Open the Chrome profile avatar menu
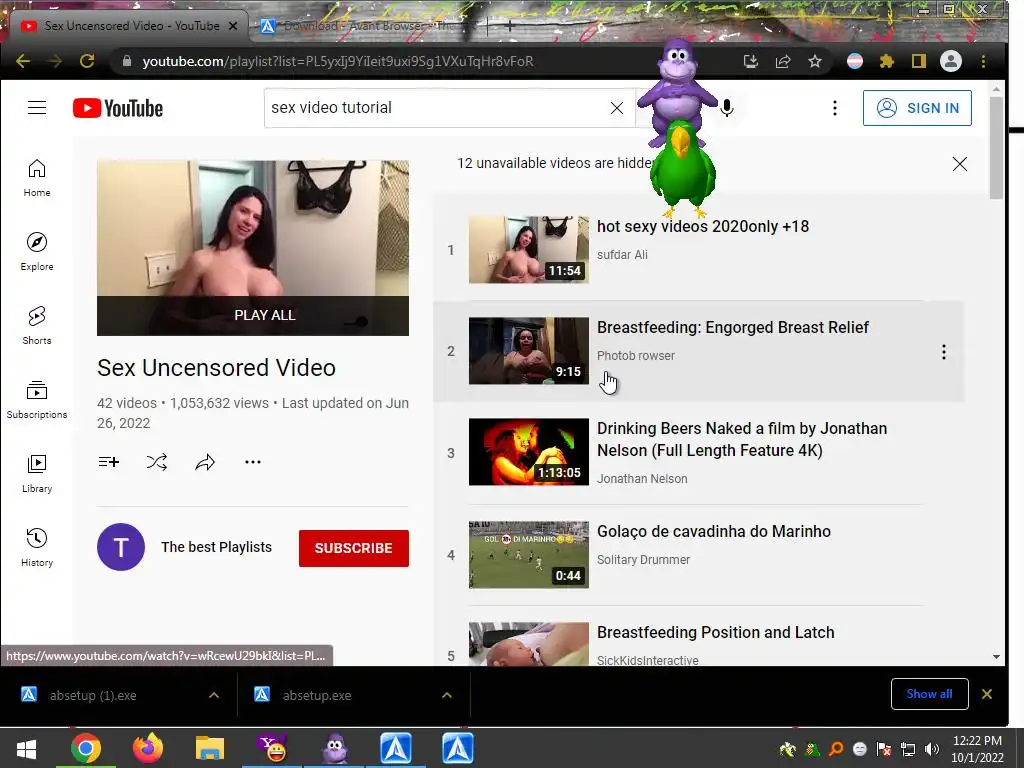This screenshot has height=768, width=1024. (951, 61)
